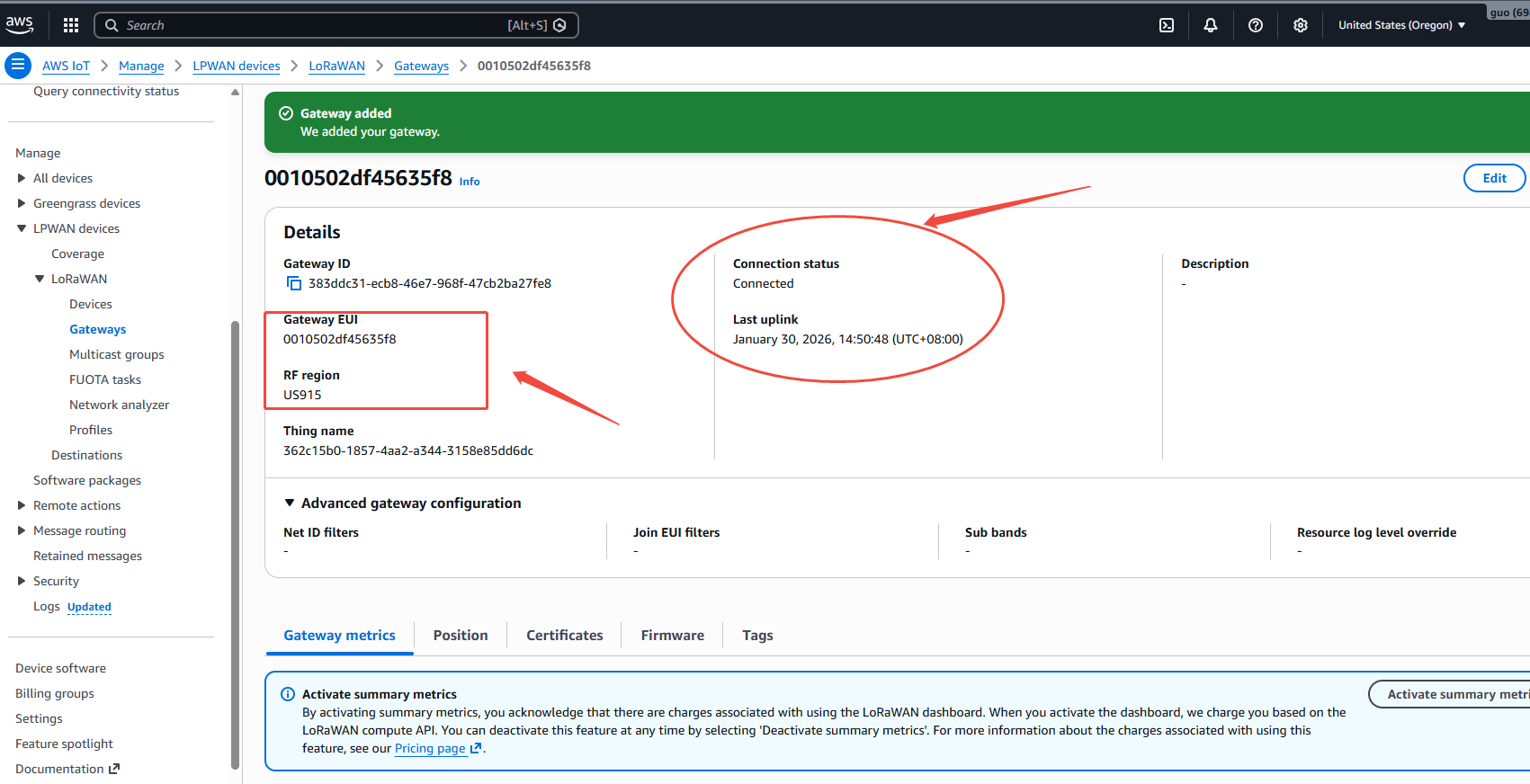
Task: Open the settings gear in the header
Action: tap(1301, 25)
